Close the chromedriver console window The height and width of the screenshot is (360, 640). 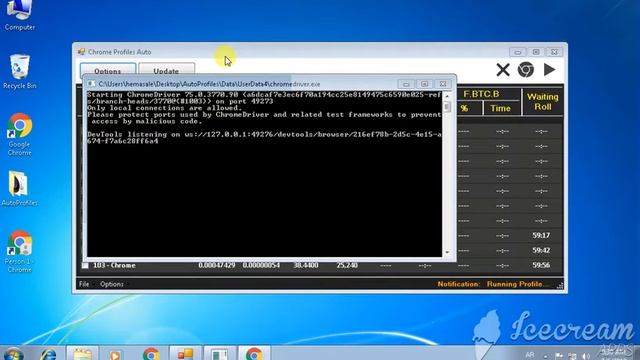(443, 84)
